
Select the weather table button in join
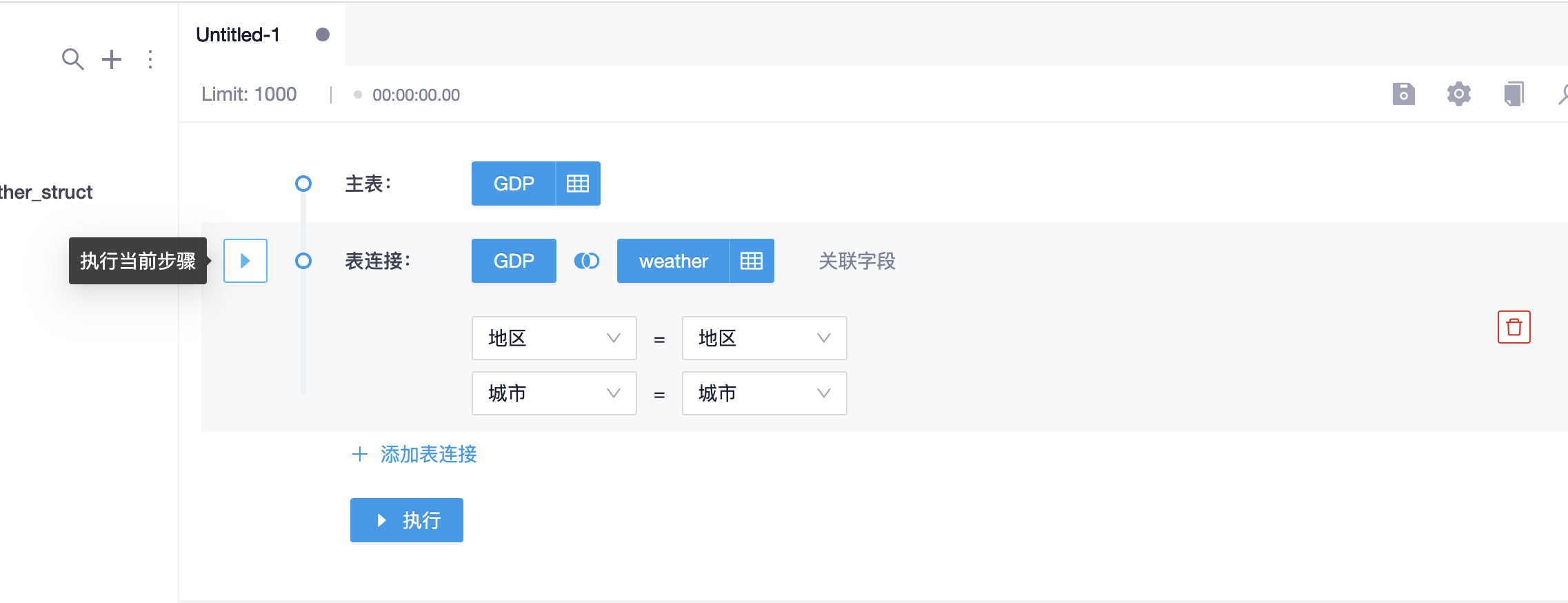[x=673, y=261]
